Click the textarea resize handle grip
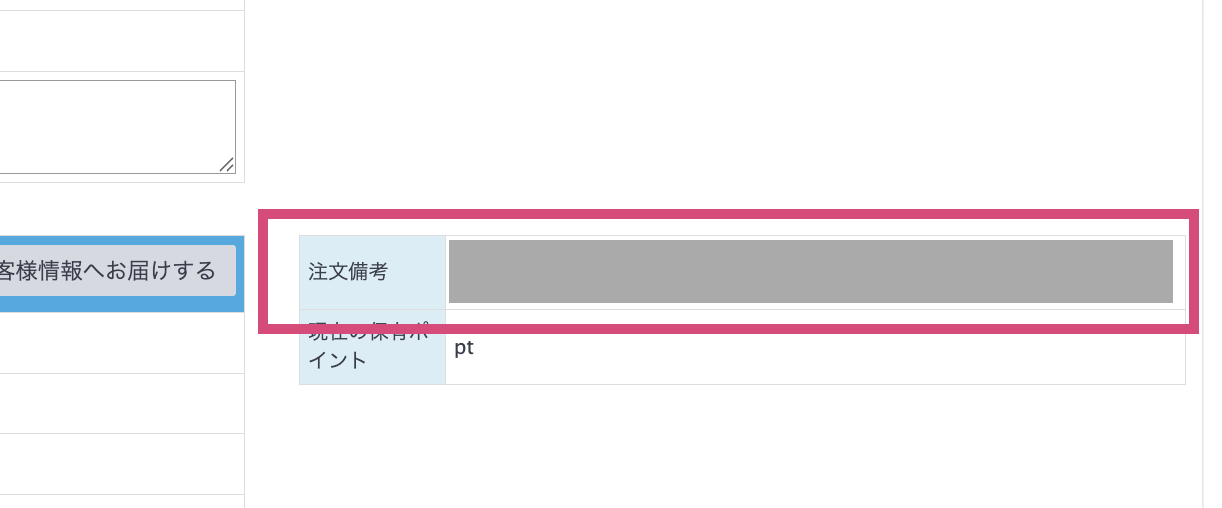 tap(227, 165)
